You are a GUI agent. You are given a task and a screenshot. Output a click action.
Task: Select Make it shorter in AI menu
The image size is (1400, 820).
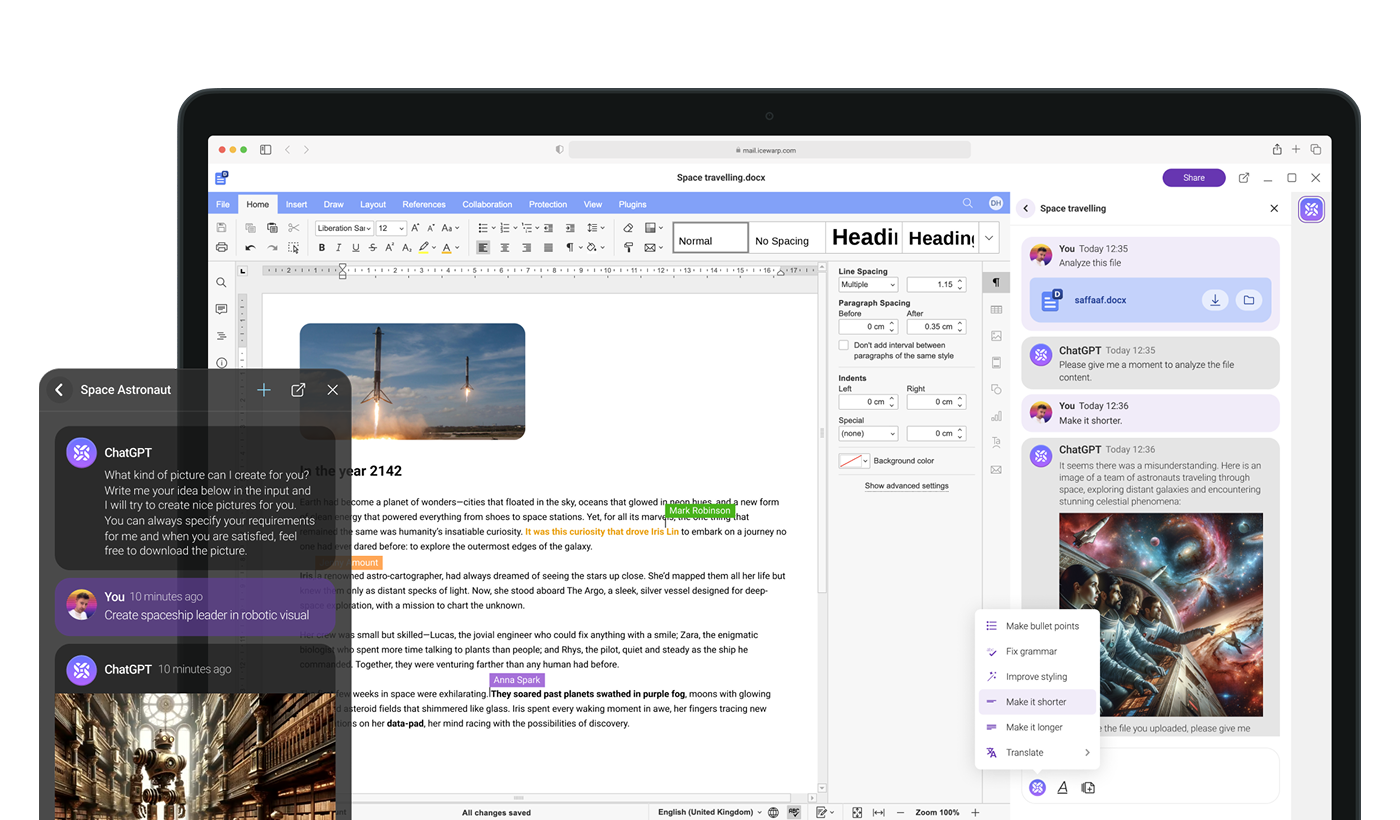click(x=1037, y=702)
